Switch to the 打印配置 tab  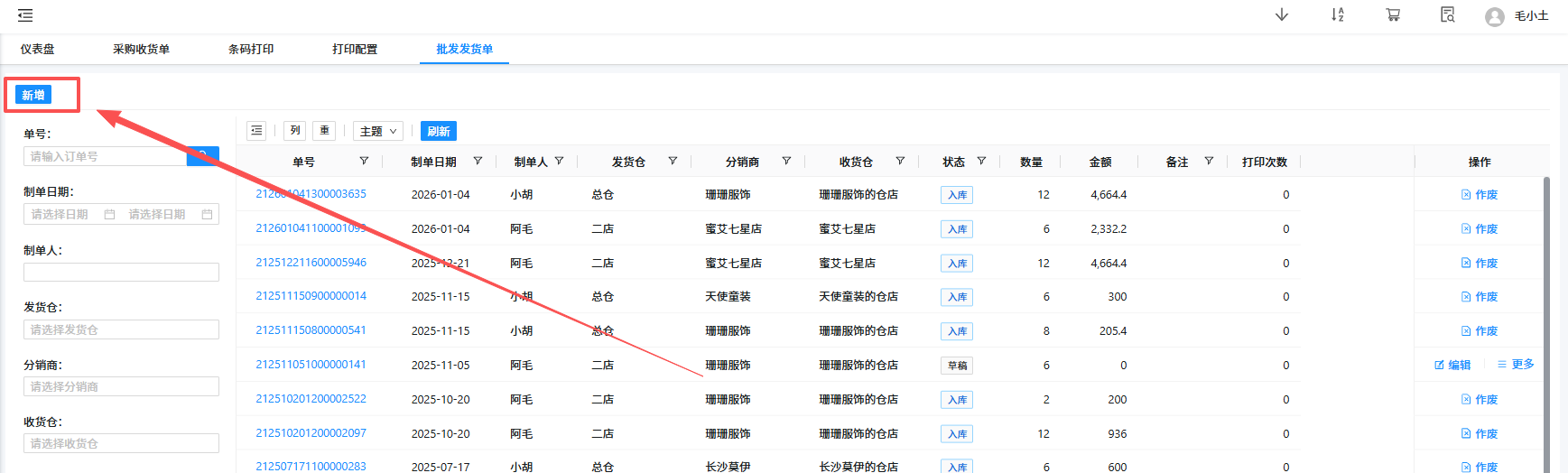355,49
